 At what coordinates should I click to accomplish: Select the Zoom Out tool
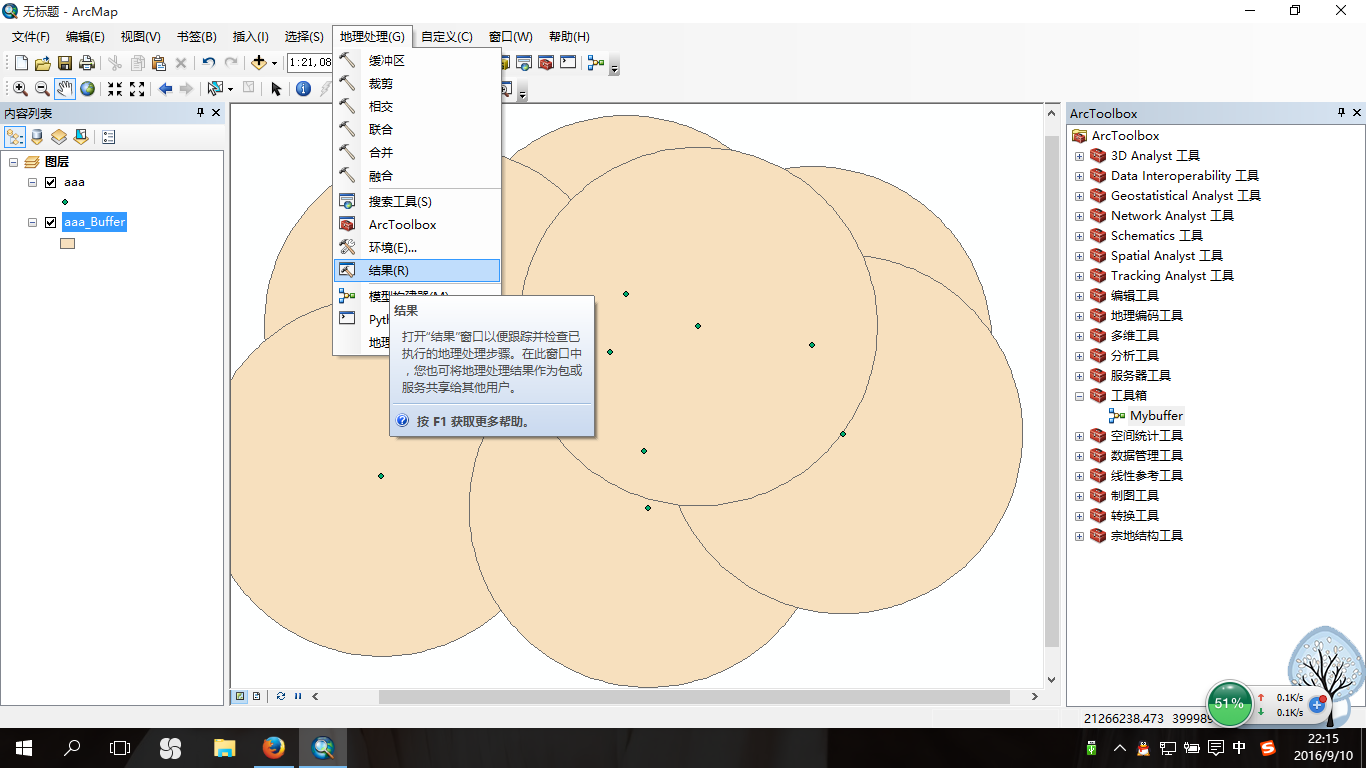(42, 89)
